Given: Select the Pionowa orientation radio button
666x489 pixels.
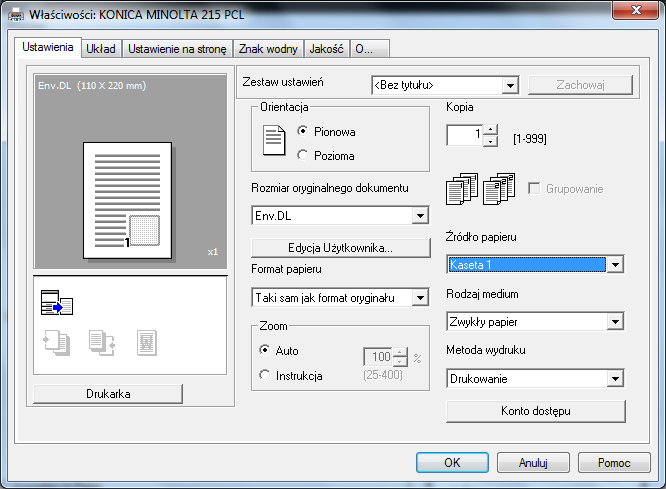Looking at the screenshot, I should (302, 131).
